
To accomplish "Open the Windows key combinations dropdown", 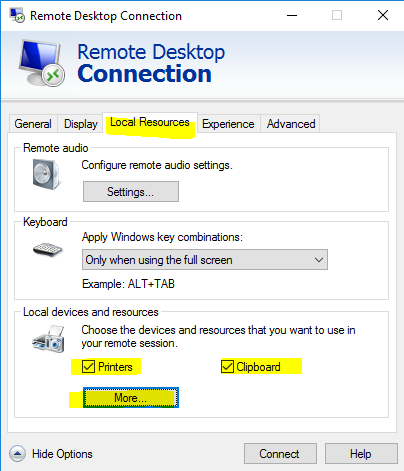I will (x=205, y=260).
